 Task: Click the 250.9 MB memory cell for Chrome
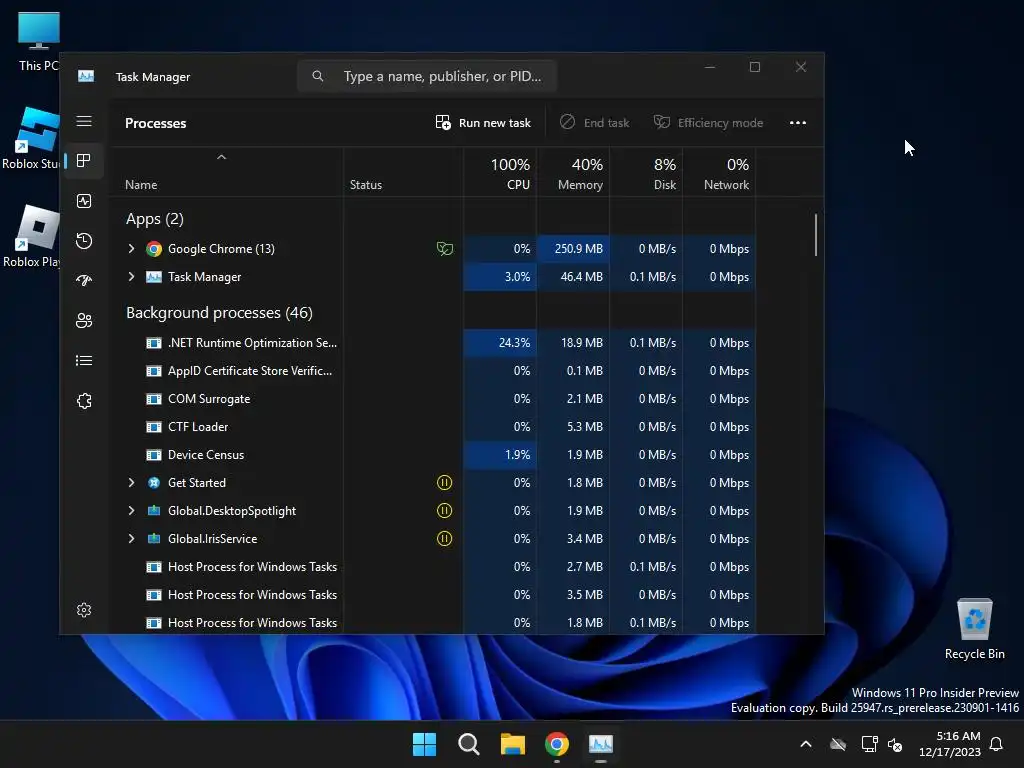click(x=573, y=249)
